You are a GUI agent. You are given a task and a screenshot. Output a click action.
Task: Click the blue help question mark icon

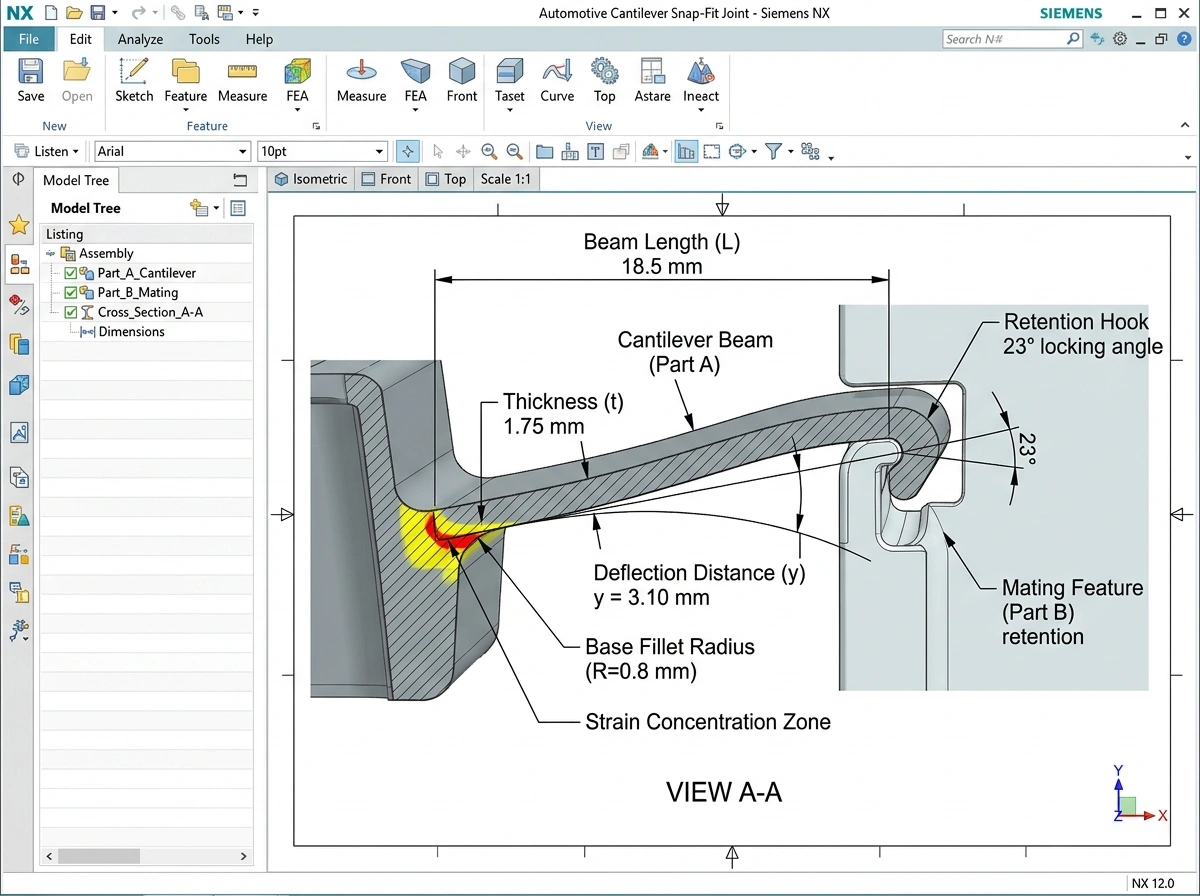coord(1184,39)
